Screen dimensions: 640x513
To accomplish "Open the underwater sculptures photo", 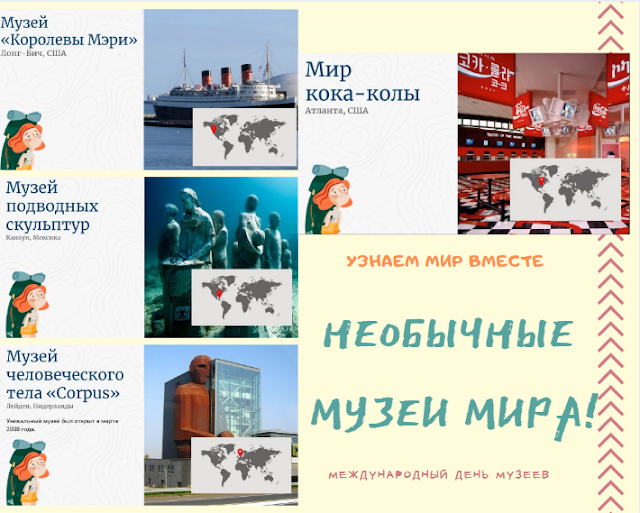I will (x=221, y=257).
